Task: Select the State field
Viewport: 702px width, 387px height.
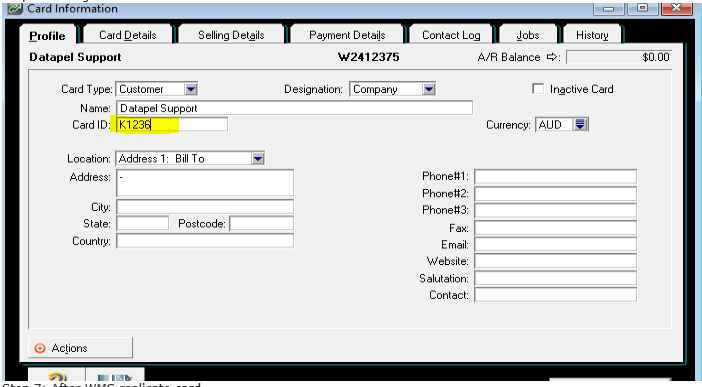Action: click(x=143, y=224)
